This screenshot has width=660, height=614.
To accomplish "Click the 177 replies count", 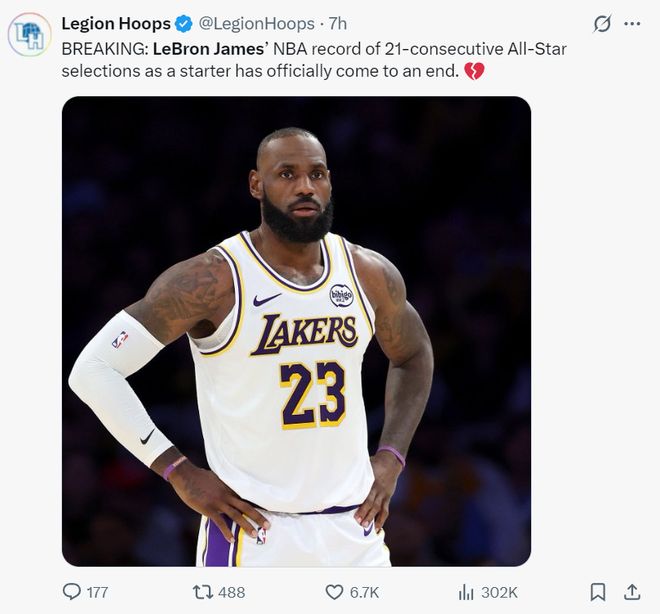I will [97, 593].
